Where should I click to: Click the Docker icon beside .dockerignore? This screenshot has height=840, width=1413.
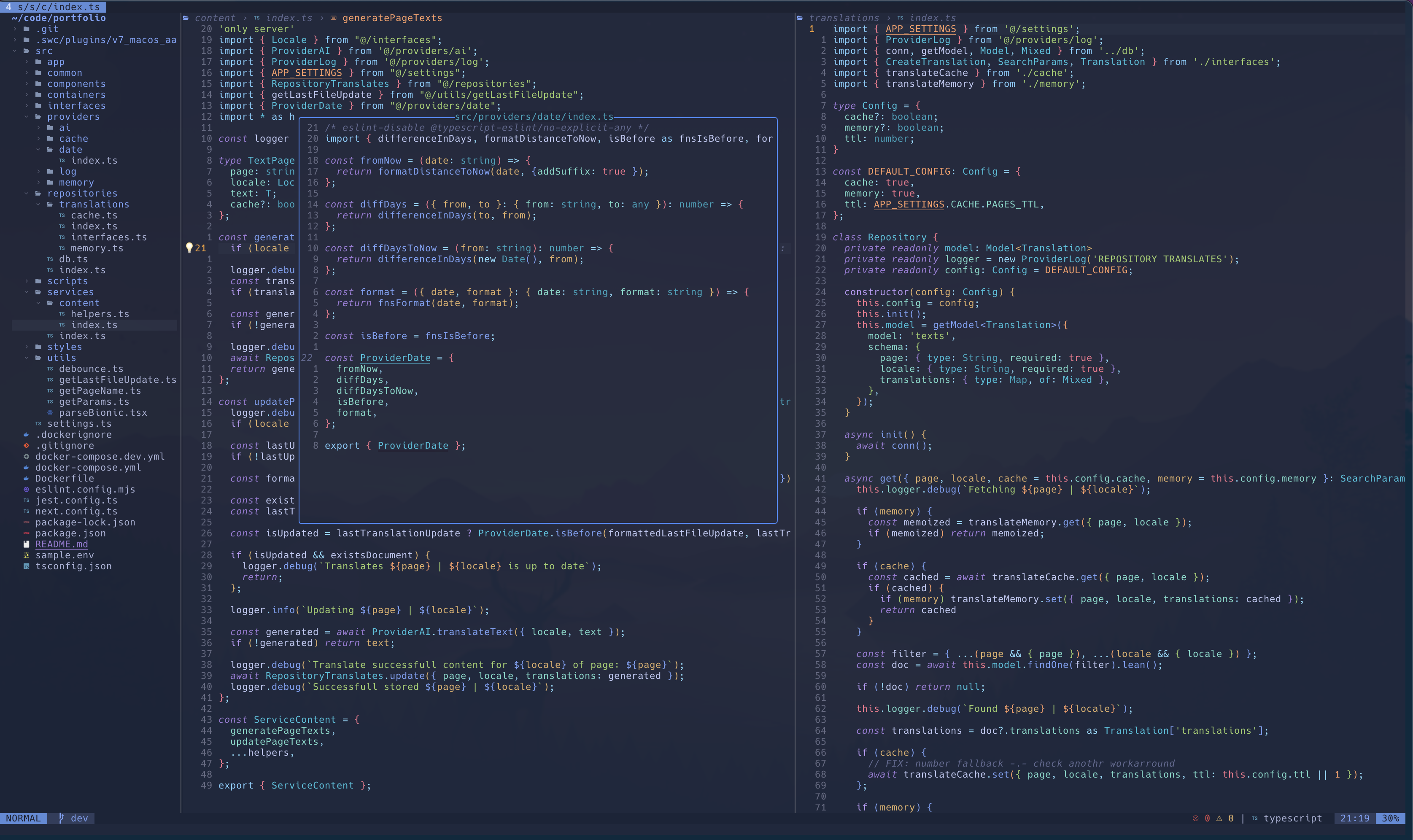(27, 435)
